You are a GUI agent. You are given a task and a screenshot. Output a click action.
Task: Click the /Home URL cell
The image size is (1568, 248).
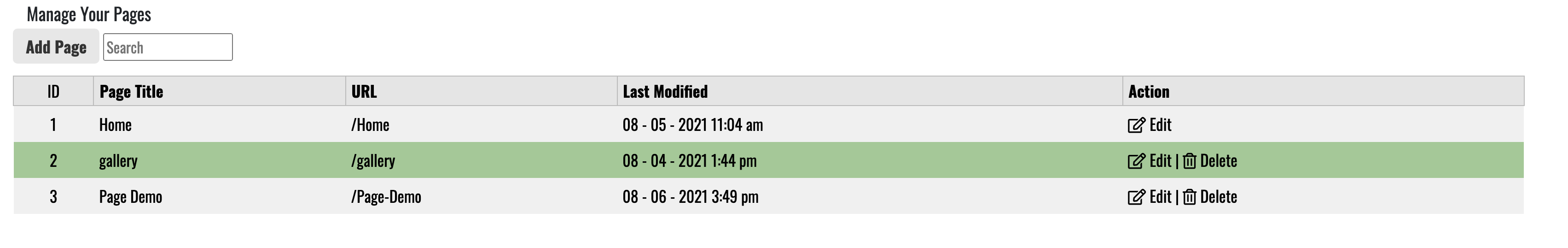coord(370,125)
